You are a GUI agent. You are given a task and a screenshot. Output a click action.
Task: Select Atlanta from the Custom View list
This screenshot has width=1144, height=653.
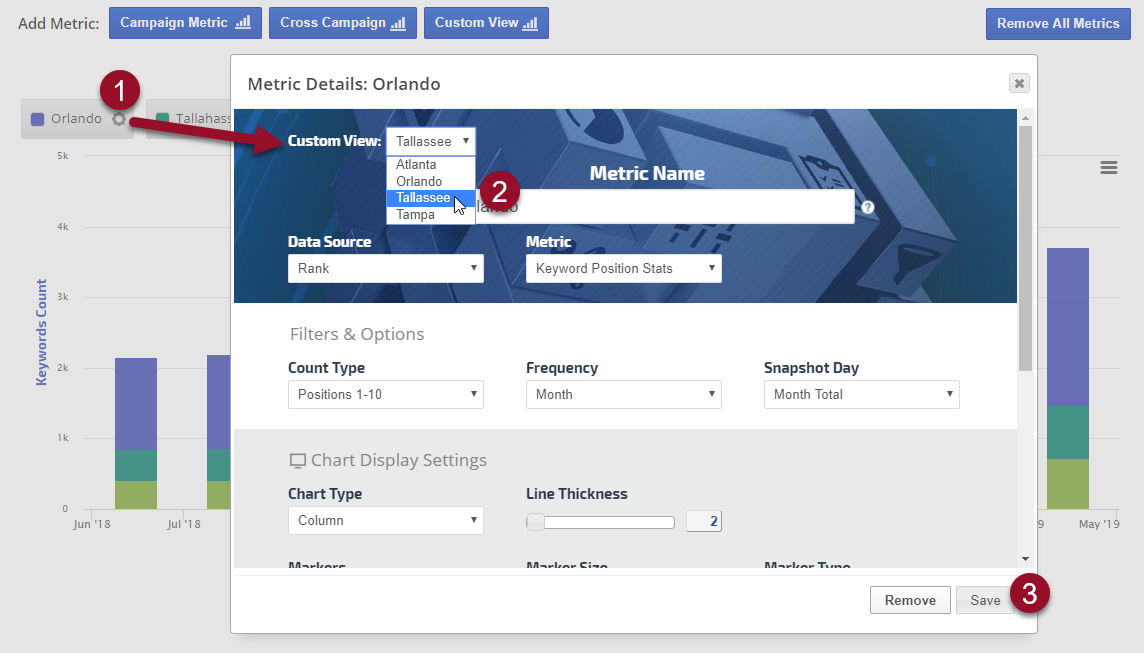coord(416,165)
